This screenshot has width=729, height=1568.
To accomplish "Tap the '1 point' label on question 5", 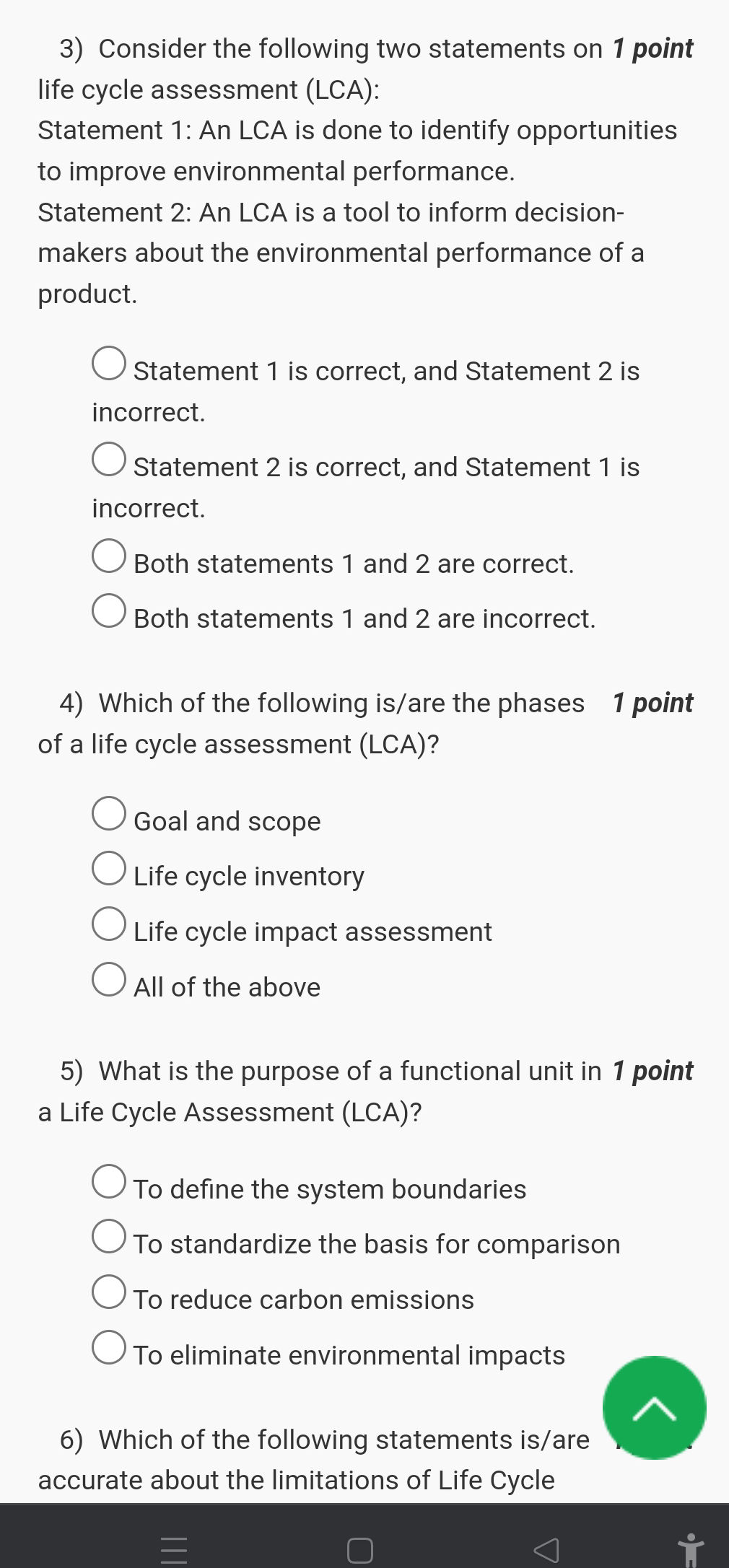I will (652, 1071).
